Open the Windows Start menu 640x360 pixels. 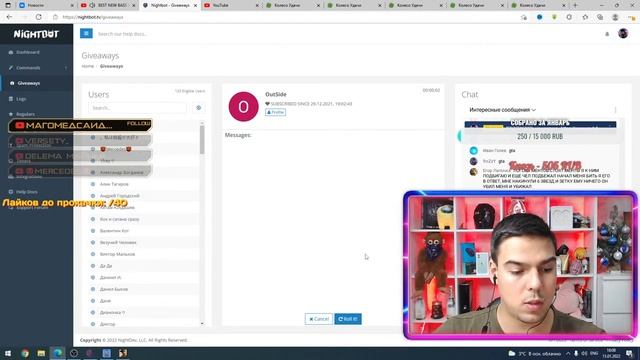[x=8, y=353]
